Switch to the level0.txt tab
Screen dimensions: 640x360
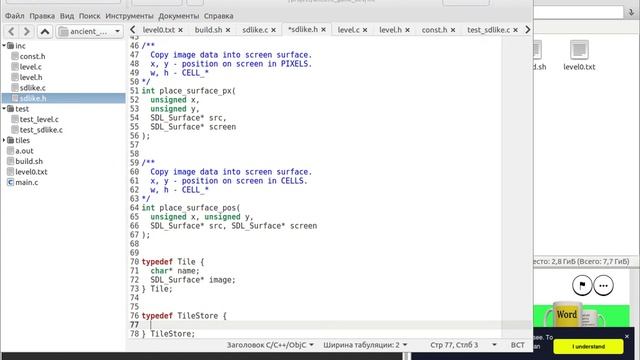pos(158,30)
